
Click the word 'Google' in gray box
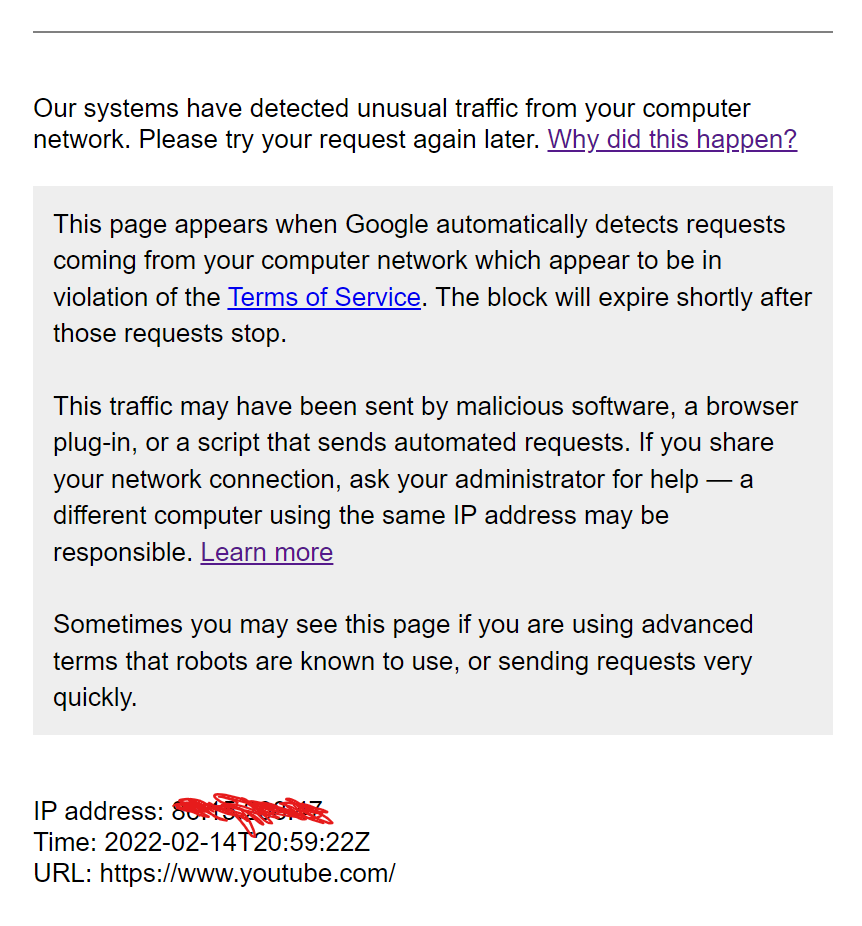tap(387, 224)
